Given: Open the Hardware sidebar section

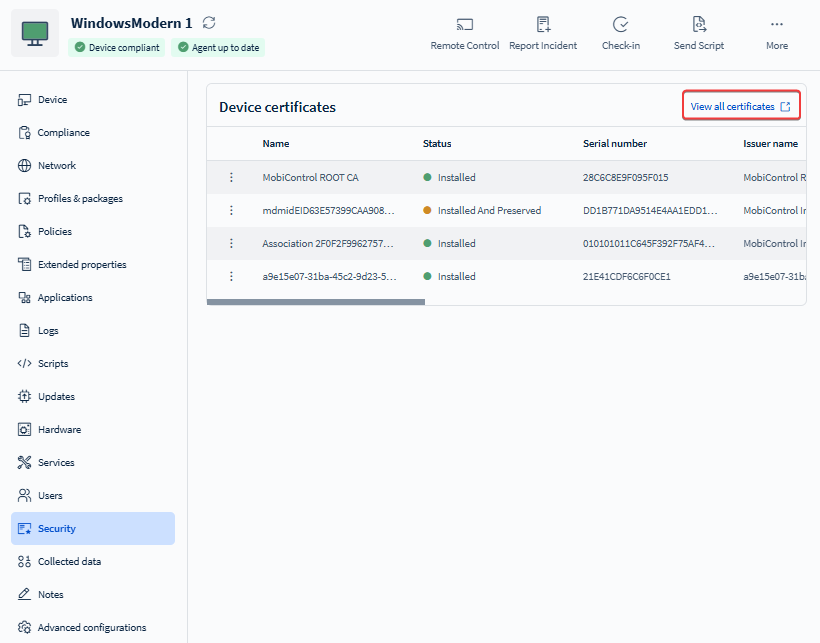Looking at the screenshot, I should click(59, 430).
